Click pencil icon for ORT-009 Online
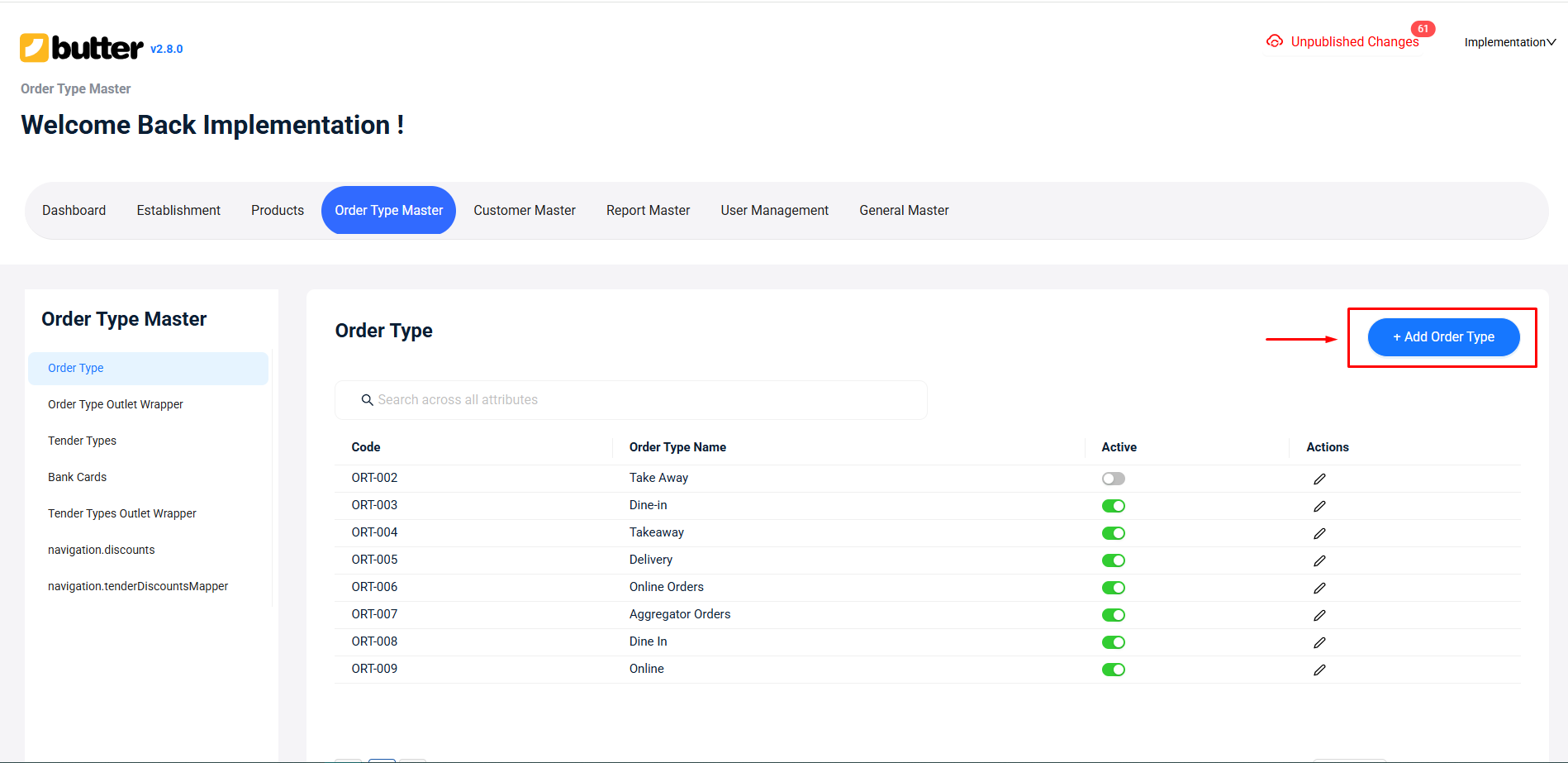The image size is (1568, 763). click(x=1319, y=670)
